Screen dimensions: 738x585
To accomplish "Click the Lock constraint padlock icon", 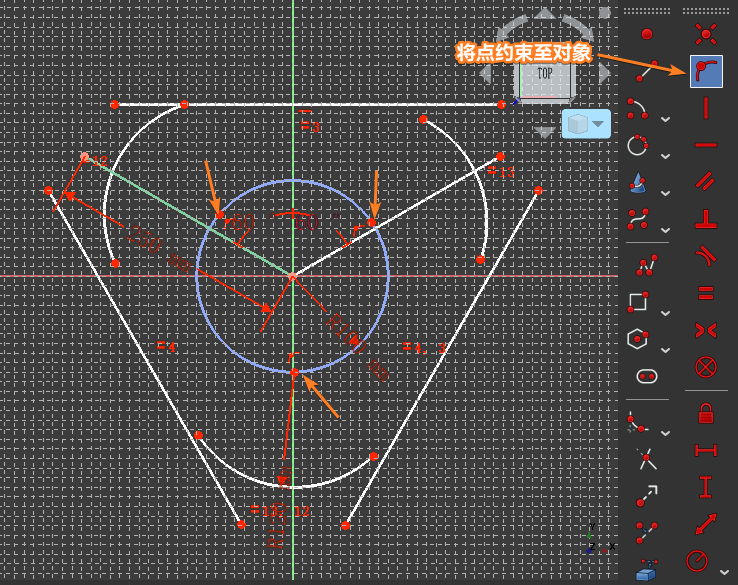I will pyautogui.click(x=706, y=414).
